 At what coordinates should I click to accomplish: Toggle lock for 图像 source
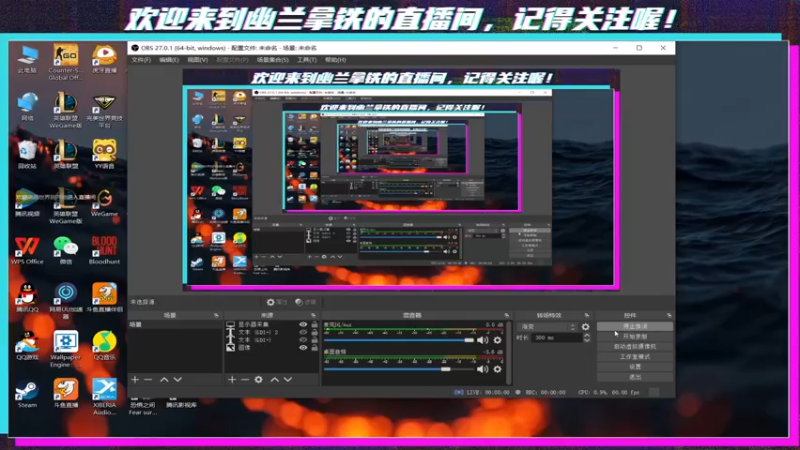pyautogui.click(x=314, y=347)
